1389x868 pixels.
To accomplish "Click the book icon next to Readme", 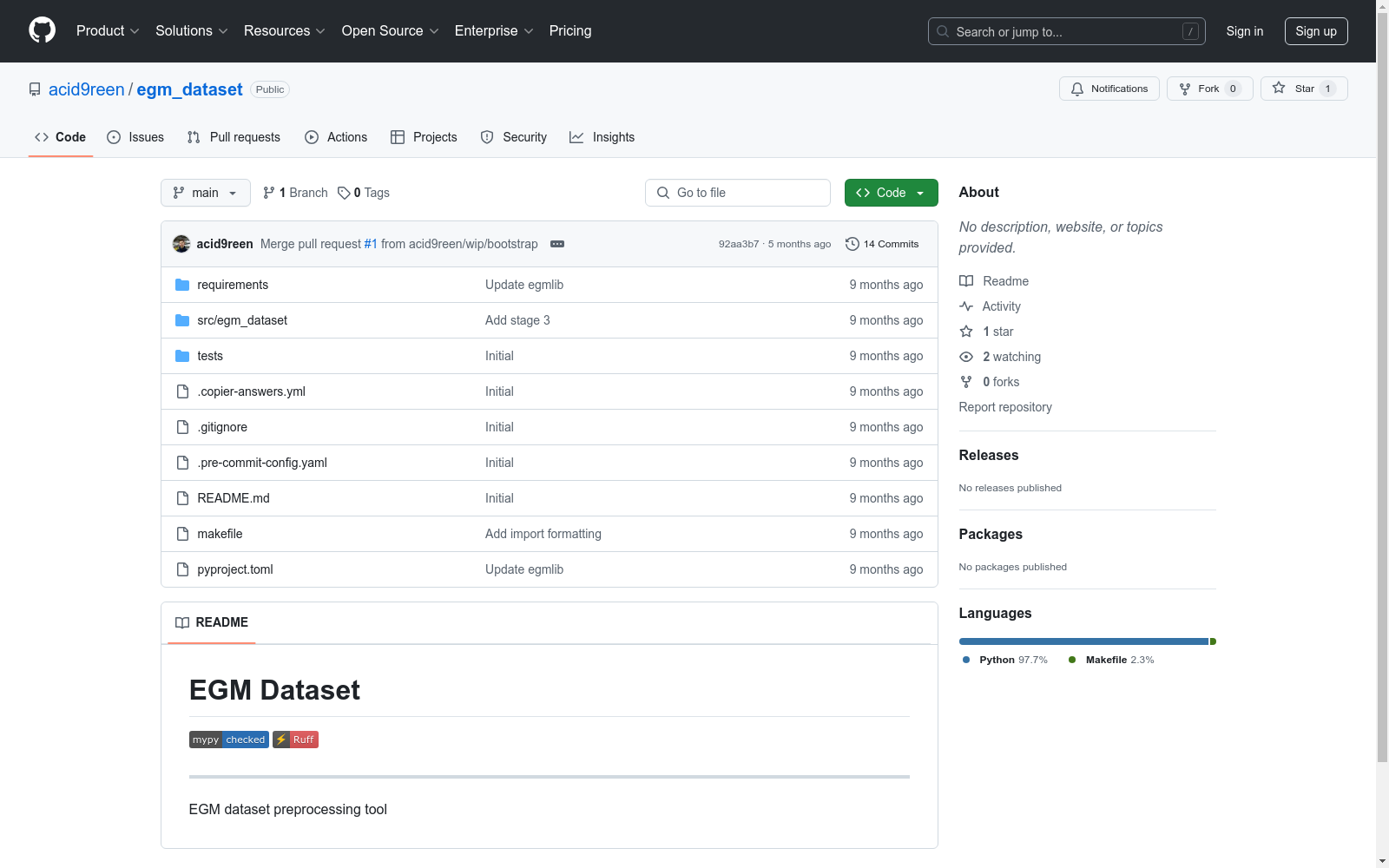I will (966, 281).
